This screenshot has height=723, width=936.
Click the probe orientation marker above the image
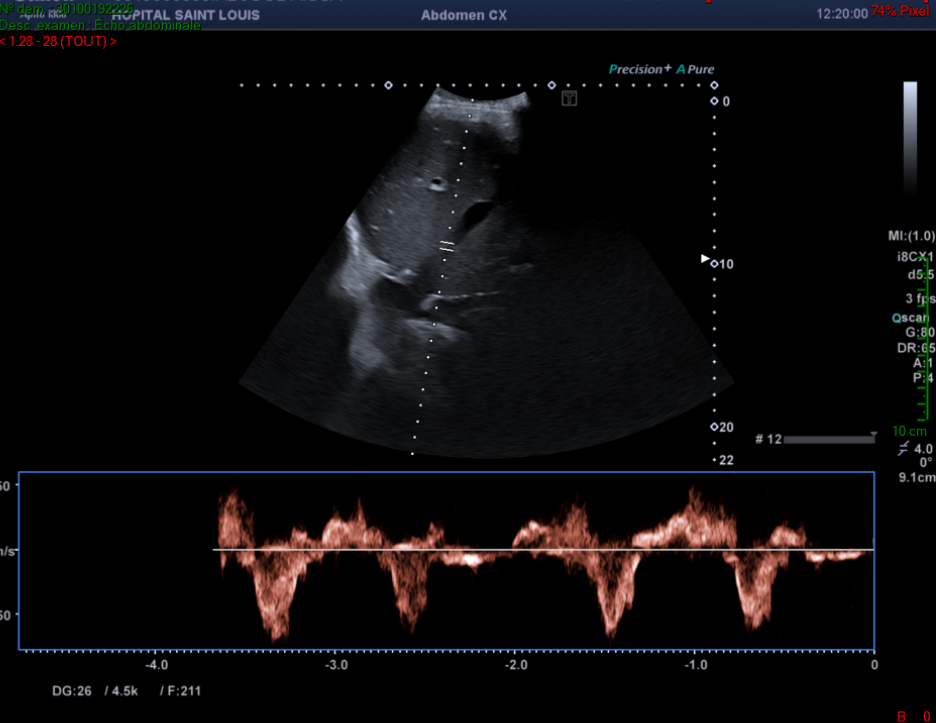pos(569,98)
